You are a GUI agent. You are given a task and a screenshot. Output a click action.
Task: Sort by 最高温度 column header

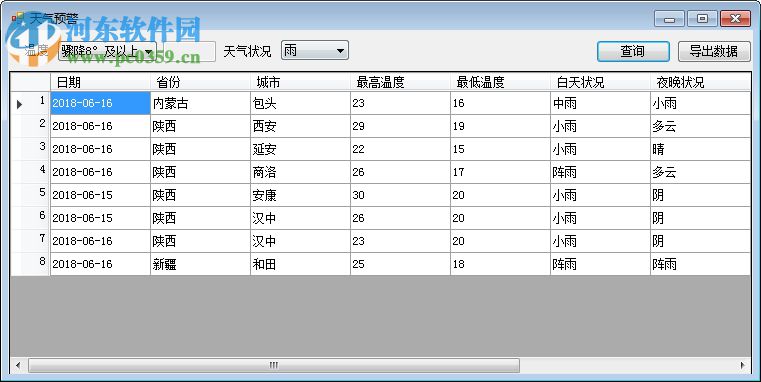click(x=400, y=82)
